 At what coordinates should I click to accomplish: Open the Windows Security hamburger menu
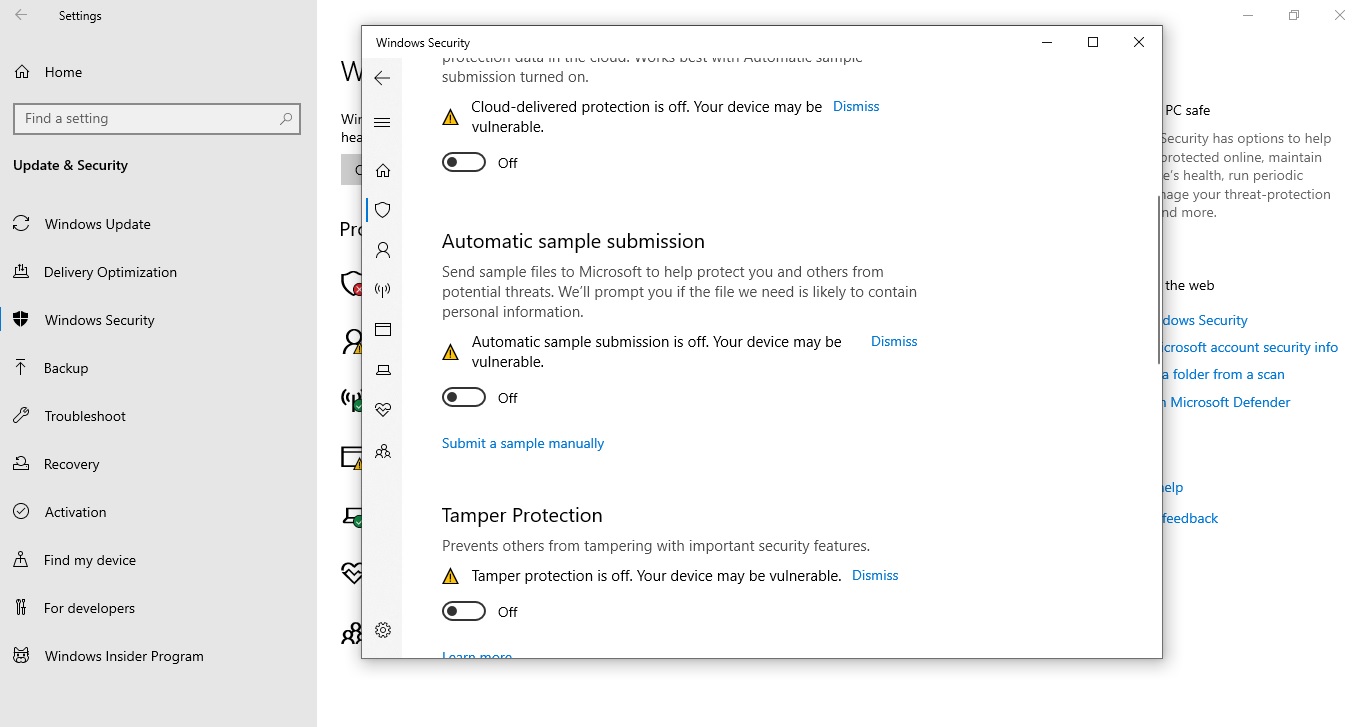[x=381, y=123]
